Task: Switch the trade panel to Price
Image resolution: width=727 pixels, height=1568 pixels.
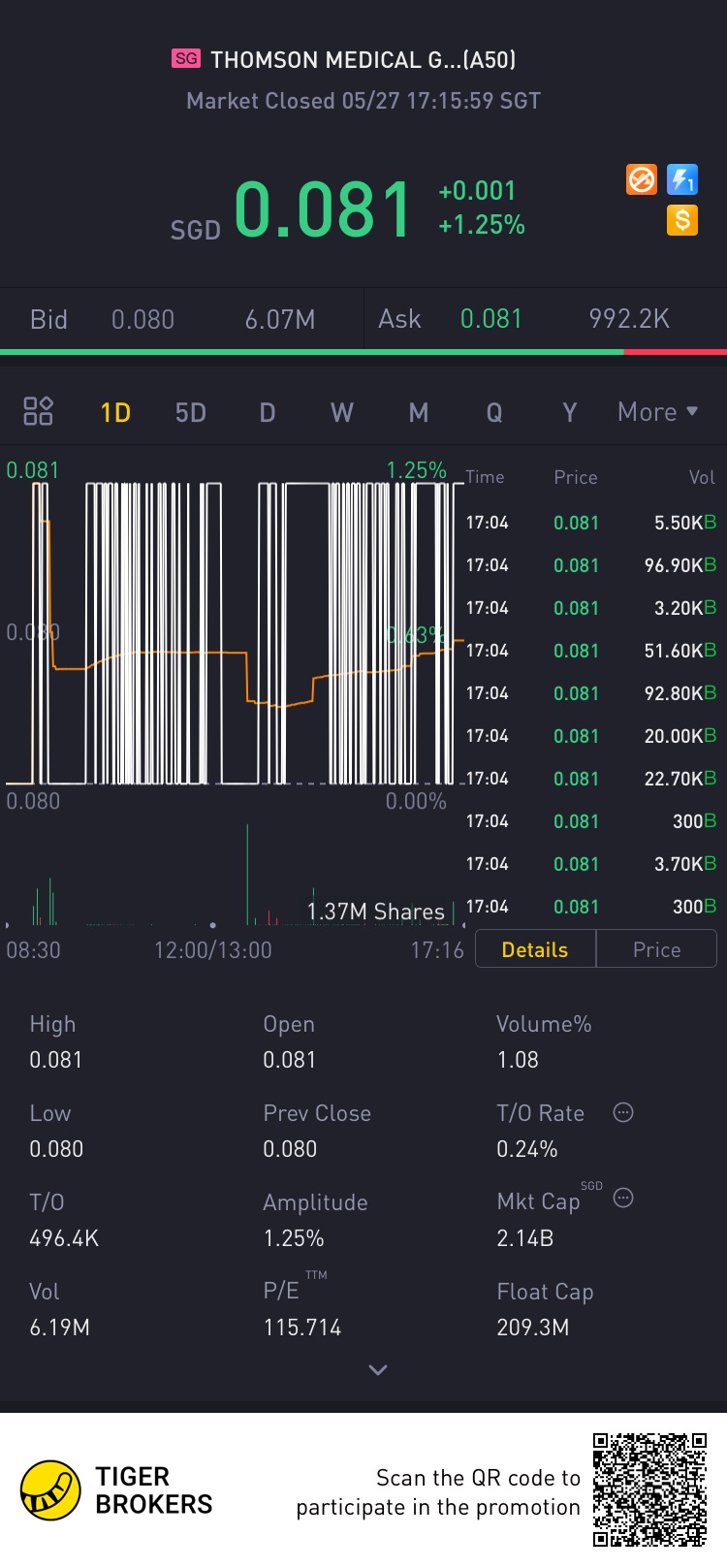Action: 656,949
